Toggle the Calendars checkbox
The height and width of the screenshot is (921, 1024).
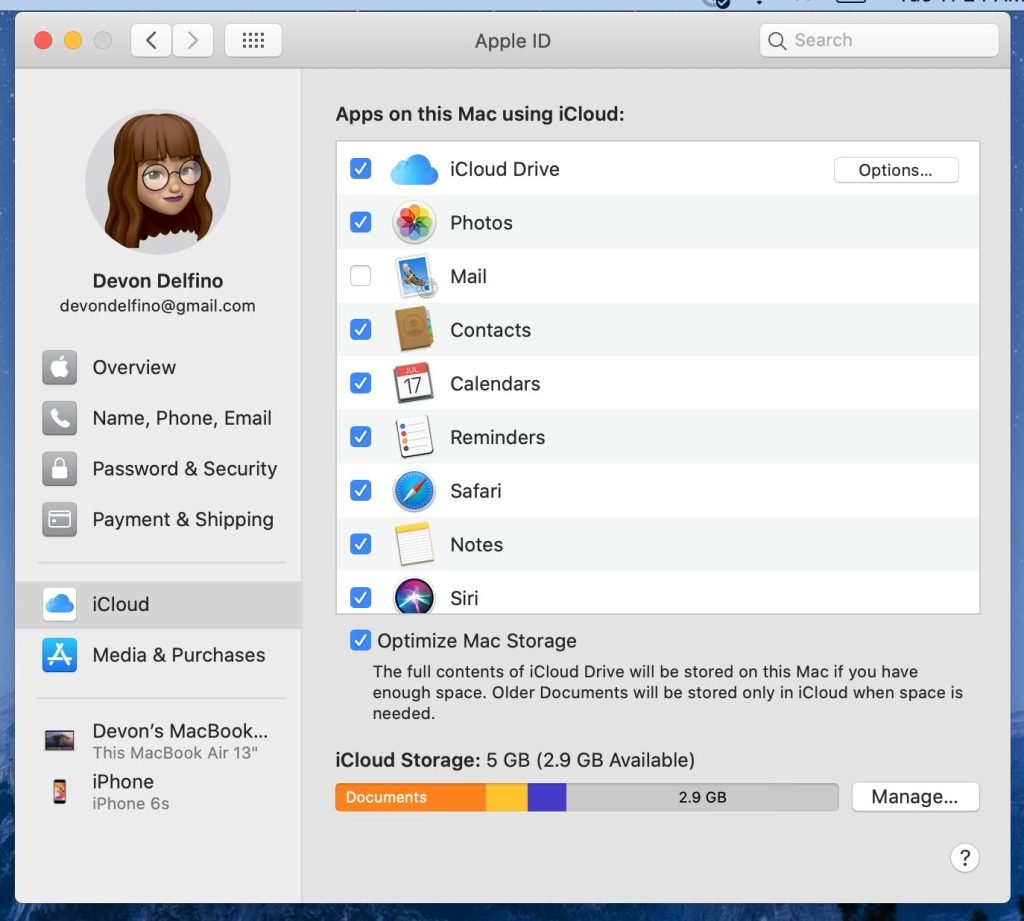click(360, 383)
